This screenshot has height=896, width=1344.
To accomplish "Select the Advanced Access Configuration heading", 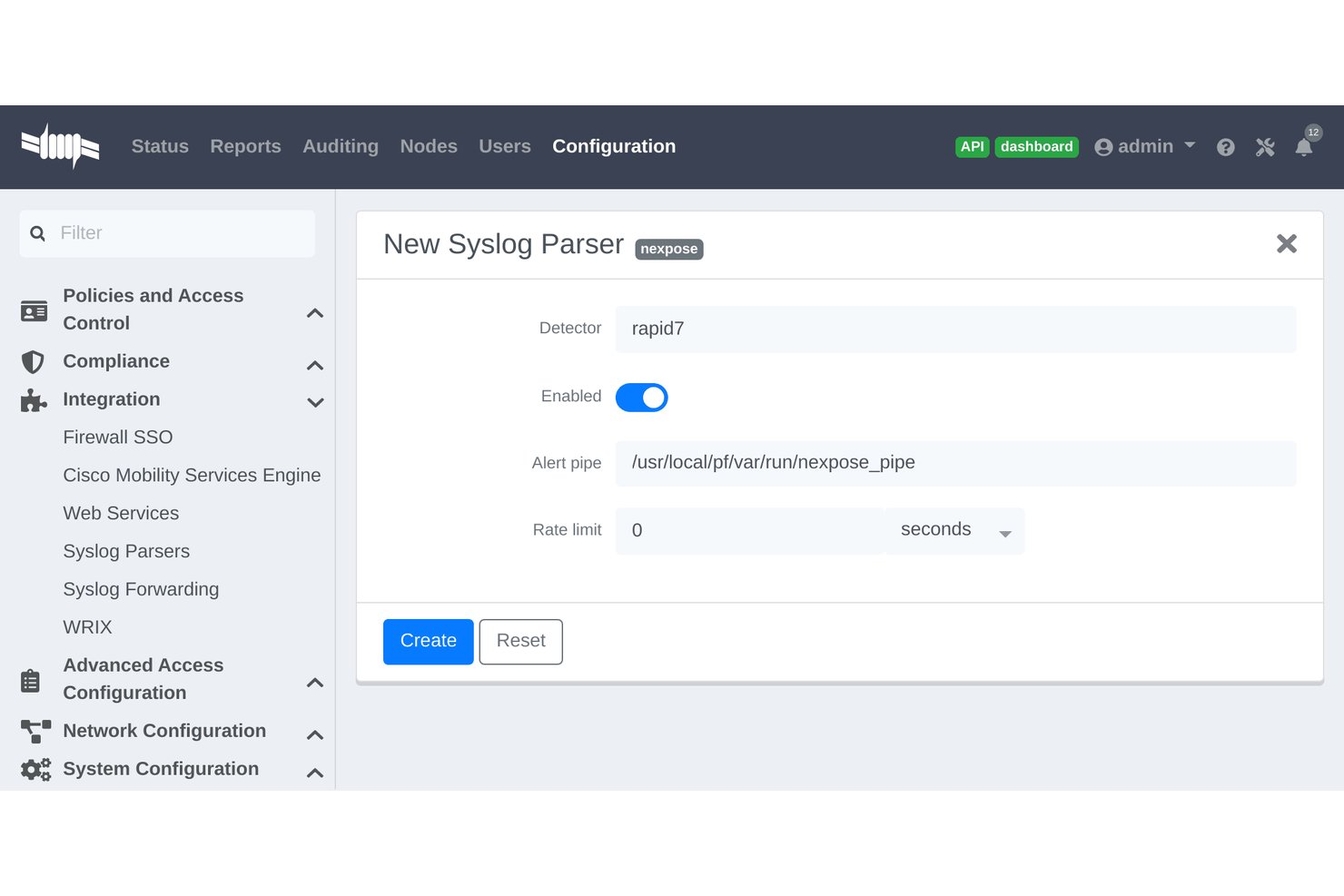I will click(143, 679).
